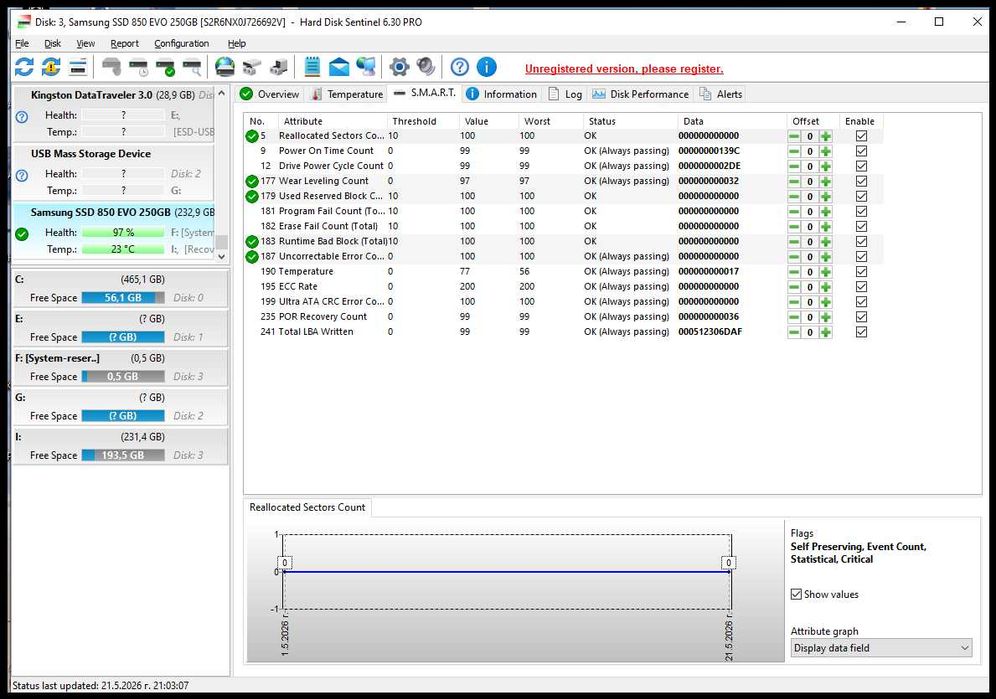996x699 pixels.
Task: Click the plus offset button for Wear Leveling Count
Action: [x=825, y=181]
